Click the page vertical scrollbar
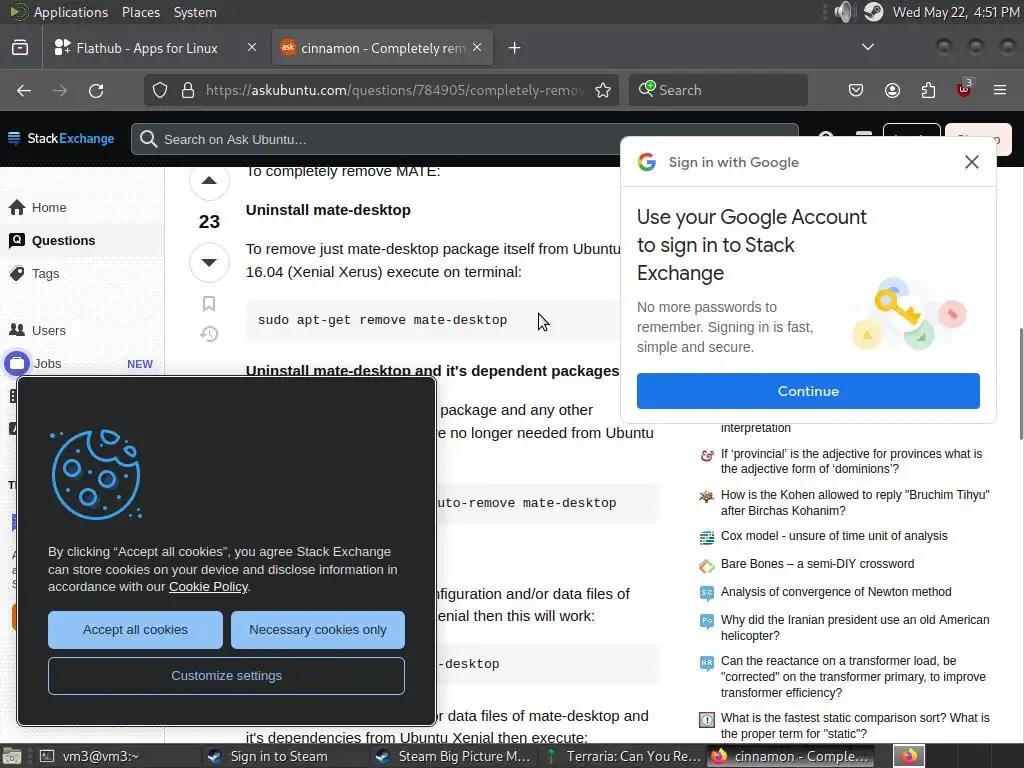The image size is (1024, 768). (x=1020, y=384)
